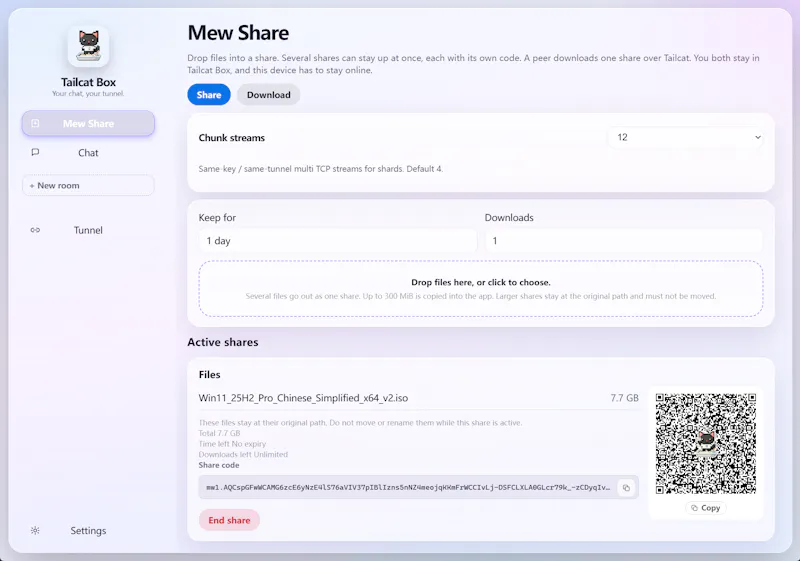
Task: Open the Mew Share sidebar item
Action: pyautogui.click(x=88, y=123)
